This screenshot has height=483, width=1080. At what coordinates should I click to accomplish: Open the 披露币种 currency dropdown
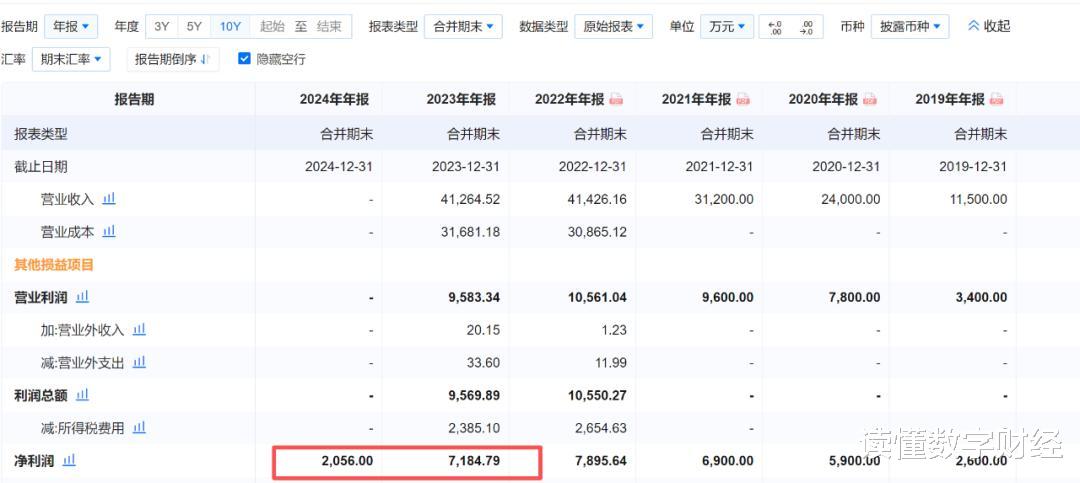(909, 26)
